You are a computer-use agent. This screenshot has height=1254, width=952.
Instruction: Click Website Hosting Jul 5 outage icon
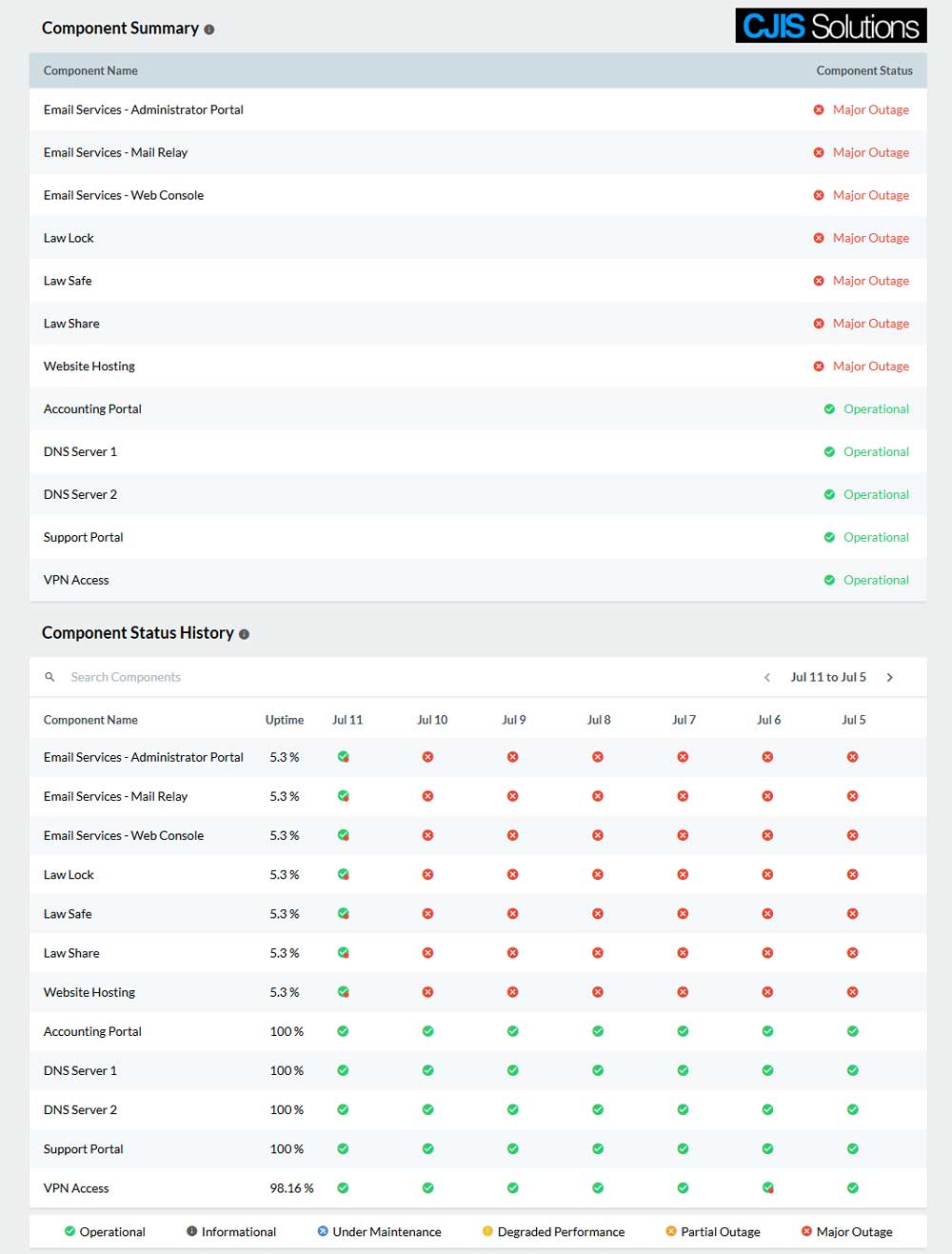click(x=852, y=992)
